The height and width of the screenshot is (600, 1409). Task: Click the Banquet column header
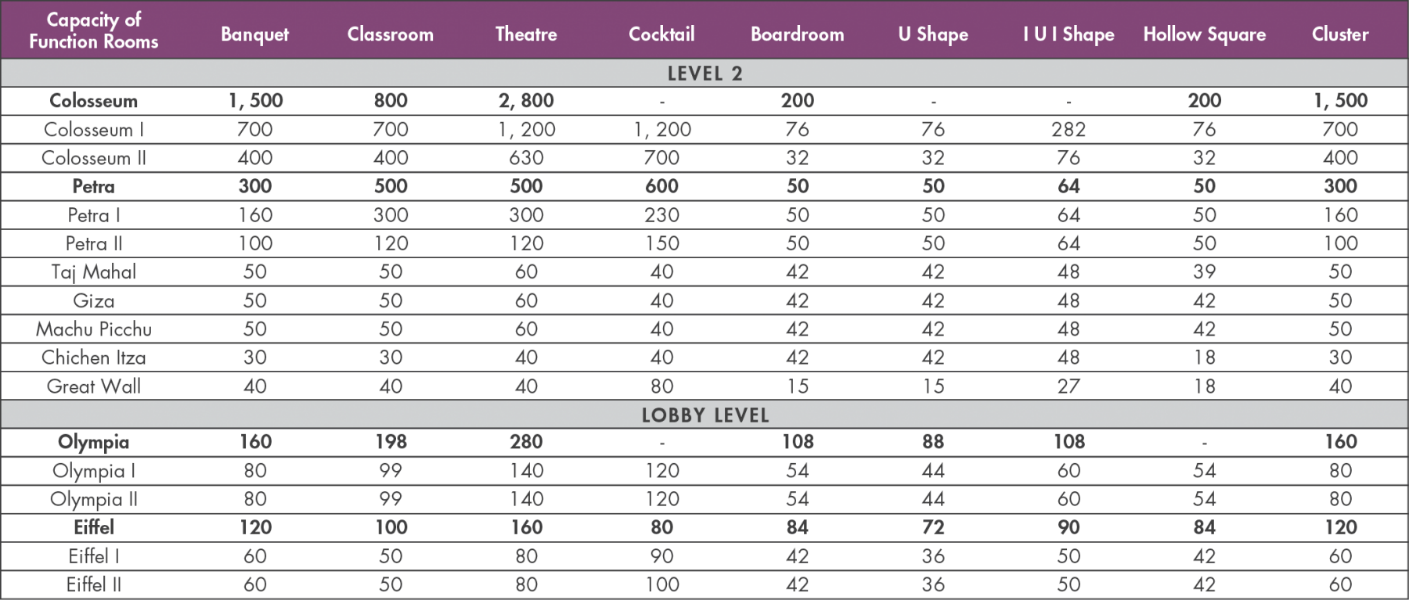(x=255, y=34)
